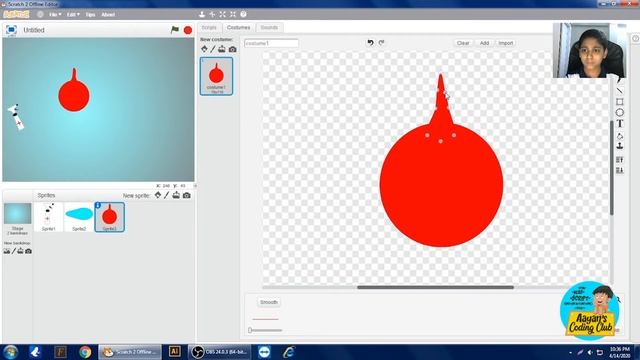Select Sprite1 in the sprites pane
This screenshot has height=360, width=640.
49,217
